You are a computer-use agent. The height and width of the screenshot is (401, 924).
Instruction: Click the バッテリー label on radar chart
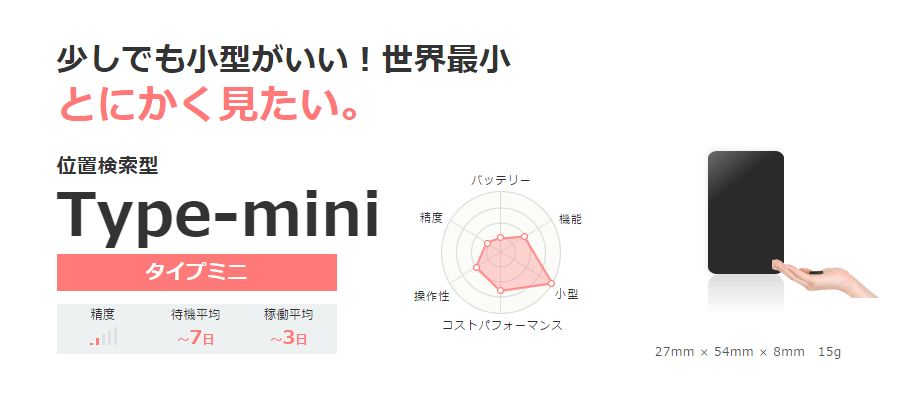(x=500, y=180)
